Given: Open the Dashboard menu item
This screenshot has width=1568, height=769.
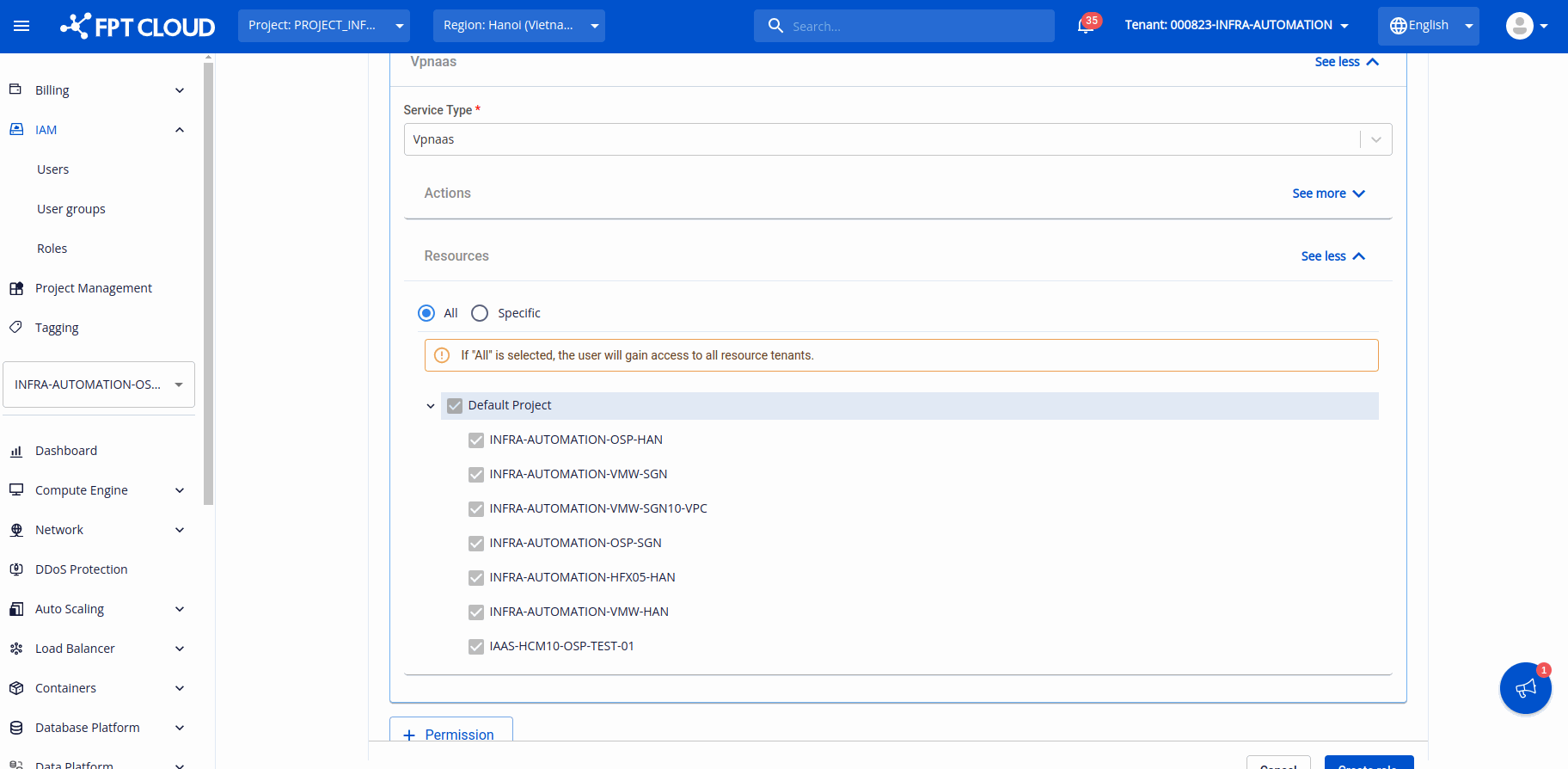Looking at the screenshot, I should point(66,451).
